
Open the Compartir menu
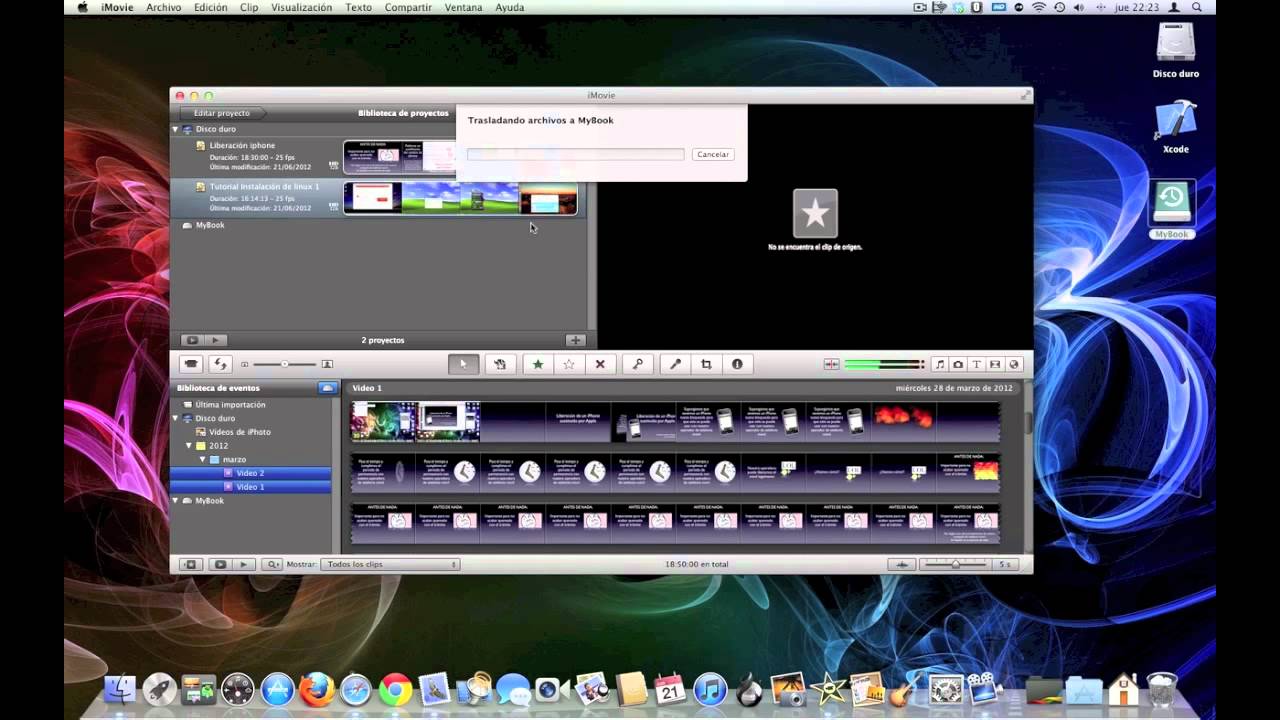pyautogui.click(x=408, y=8)
